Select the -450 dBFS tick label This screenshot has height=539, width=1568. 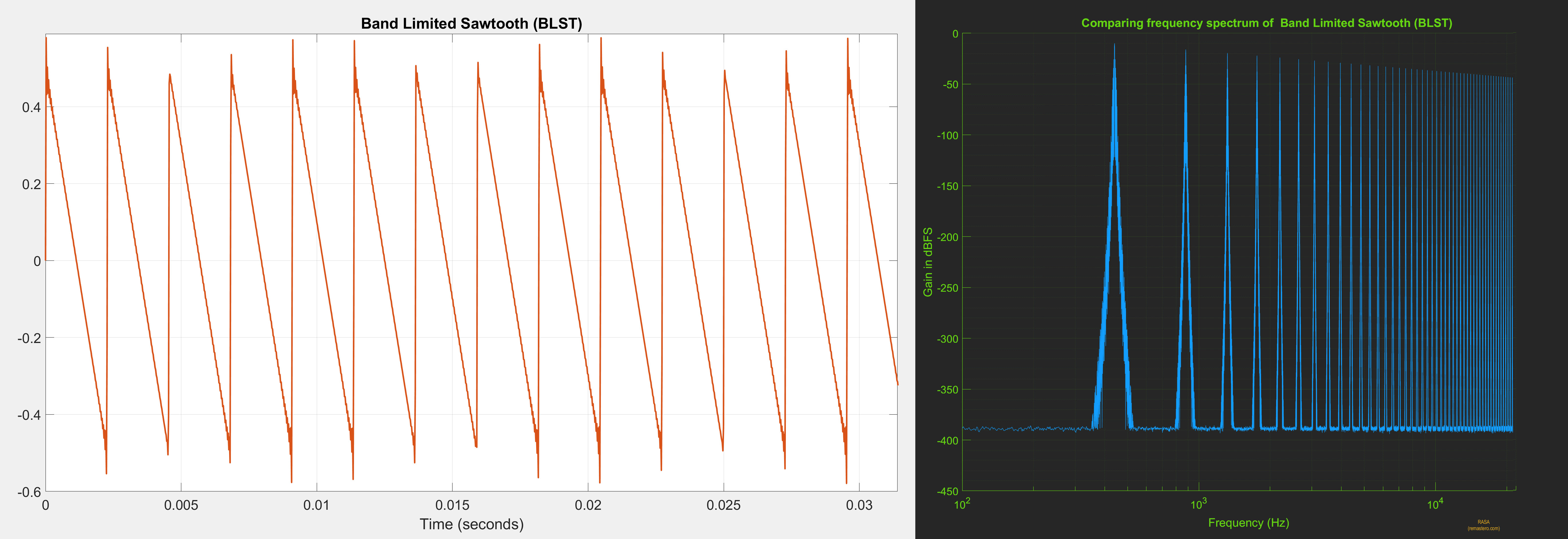(948, 491)
